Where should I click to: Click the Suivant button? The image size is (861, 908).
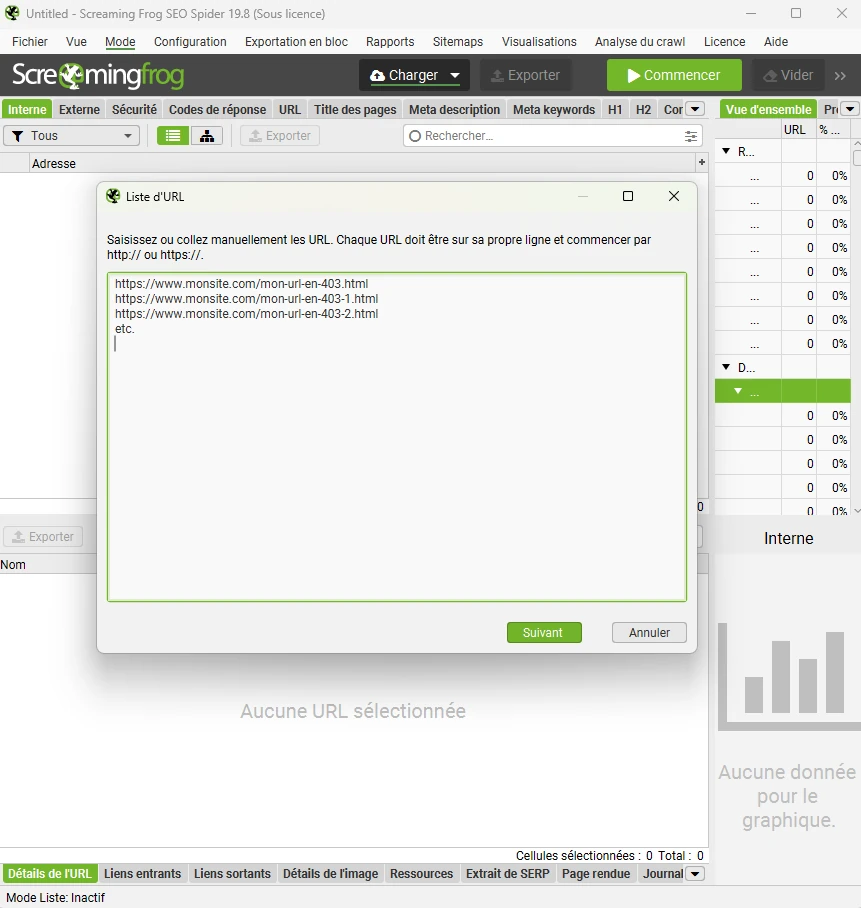544,632
